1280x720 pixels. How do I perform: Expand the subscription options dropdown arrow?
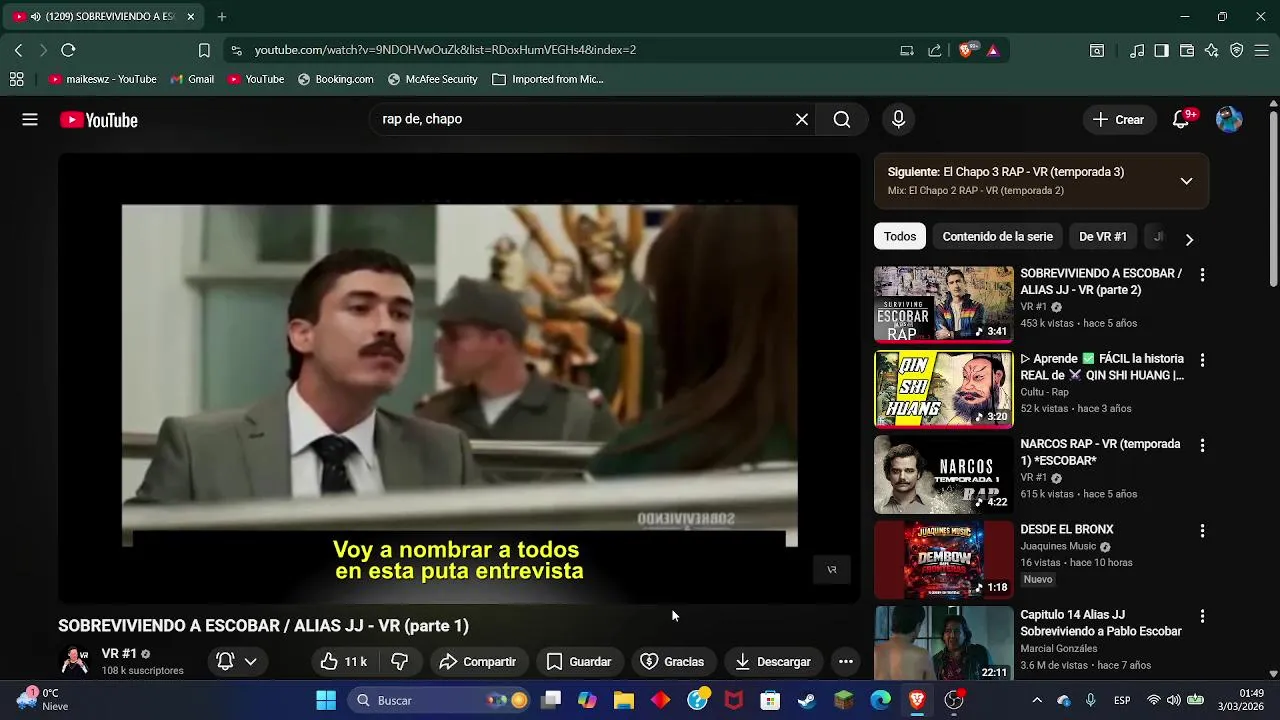click(251, 662)
